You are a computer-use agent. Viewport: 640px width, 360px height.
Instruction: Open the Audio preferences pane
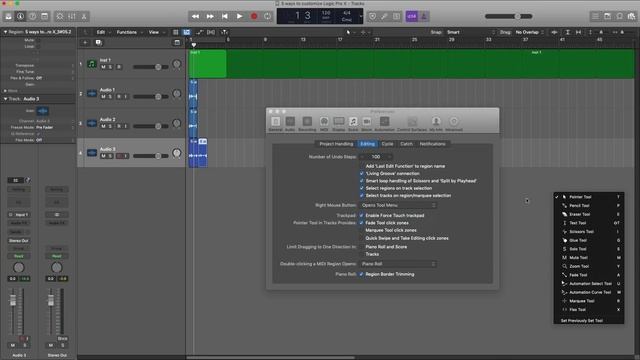click(290, 123)
